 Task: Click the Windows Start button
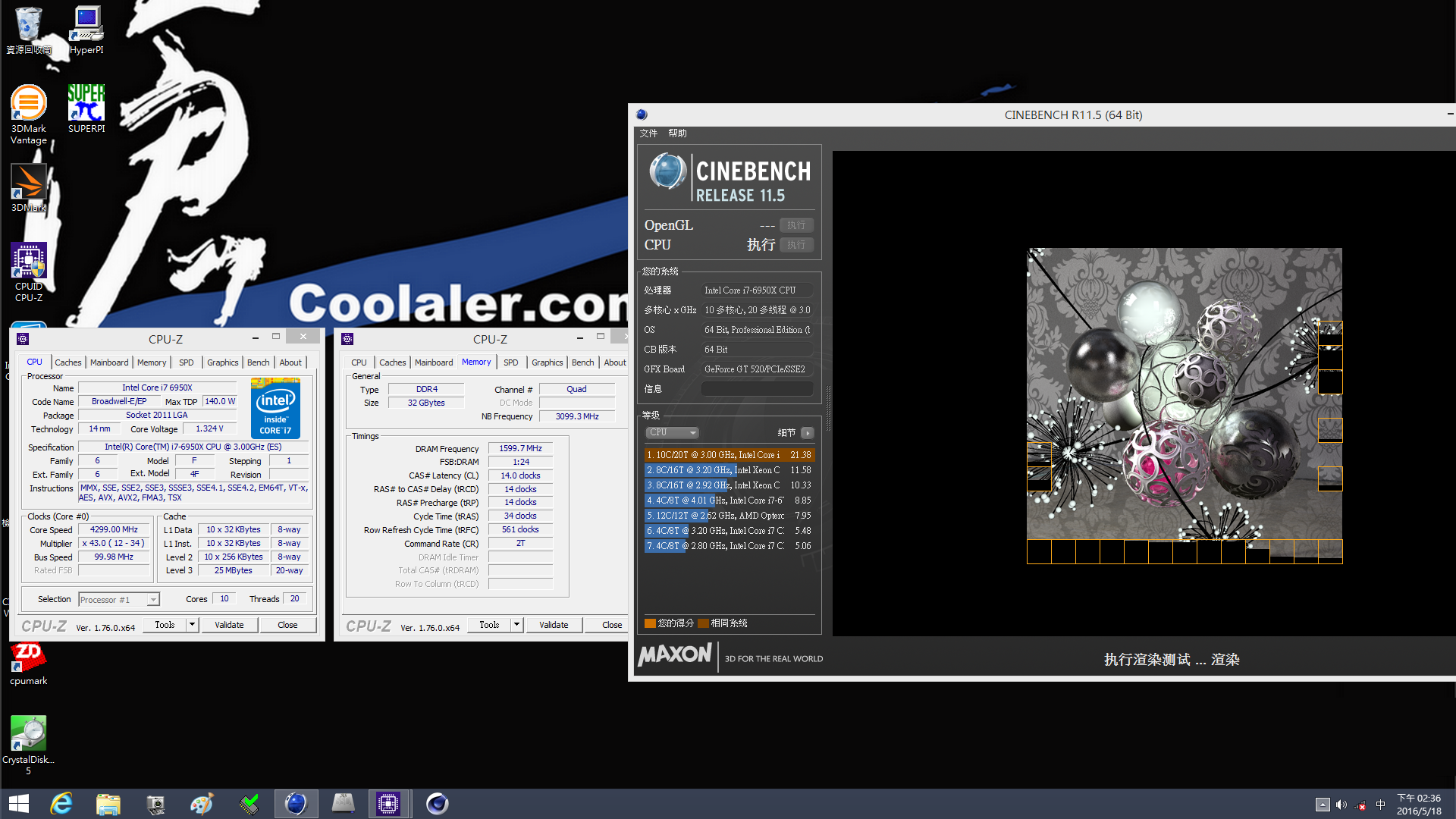pos(19,804)
